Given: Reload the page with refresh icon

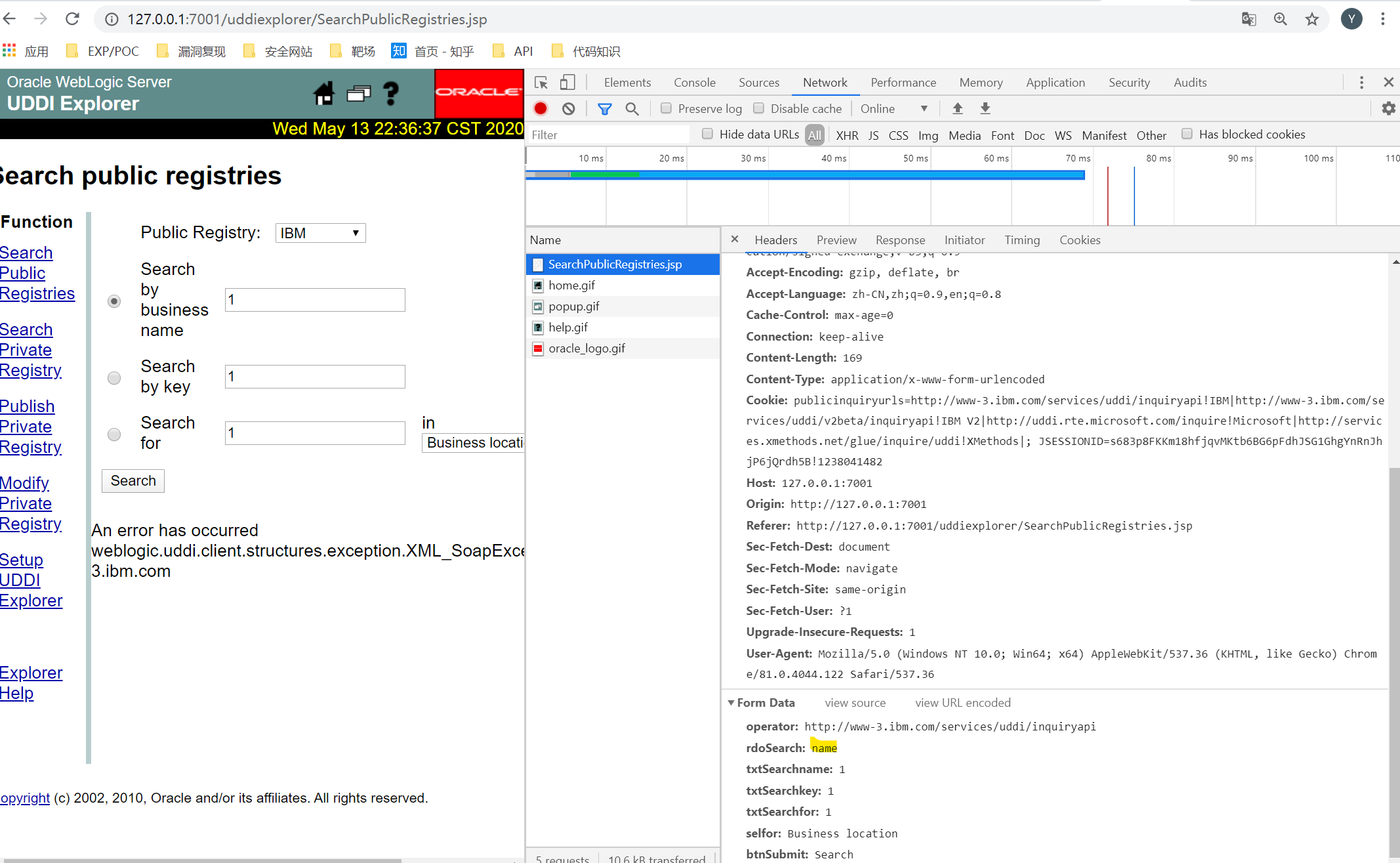Looking at the screenshot, I should [72, 19].
